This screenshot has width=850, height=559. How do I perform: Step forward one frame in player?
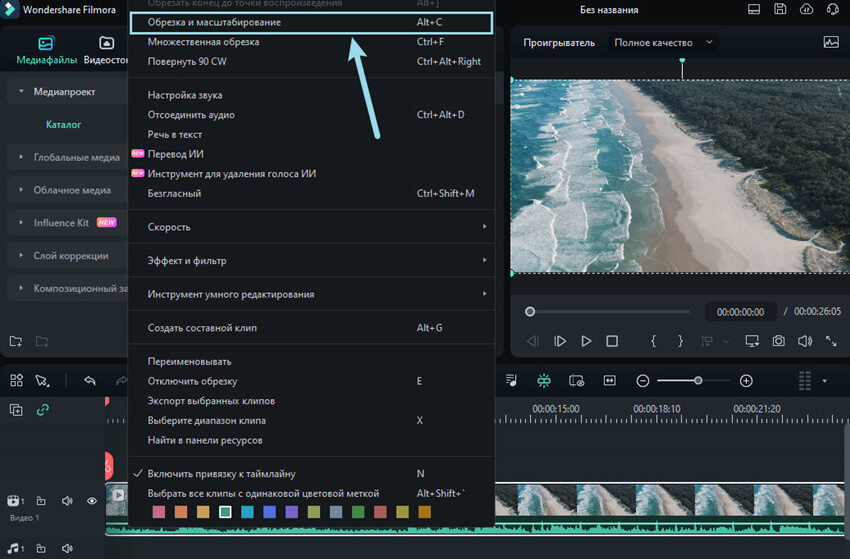(x=559, y=341)
